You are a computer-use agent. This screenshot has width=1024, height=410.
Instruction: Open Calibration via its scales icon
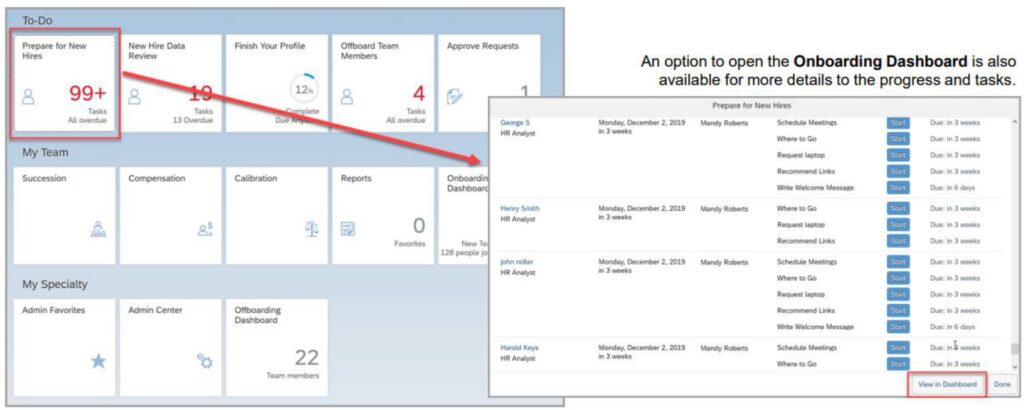[312, 229]
